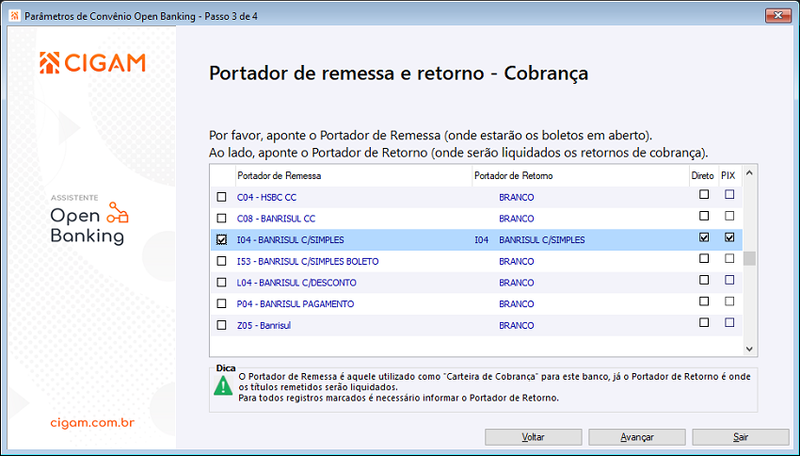
Task: Uncheck the I04 - BANRISUL C/SIMPLES row checkbox
Action: pos(221,240)
